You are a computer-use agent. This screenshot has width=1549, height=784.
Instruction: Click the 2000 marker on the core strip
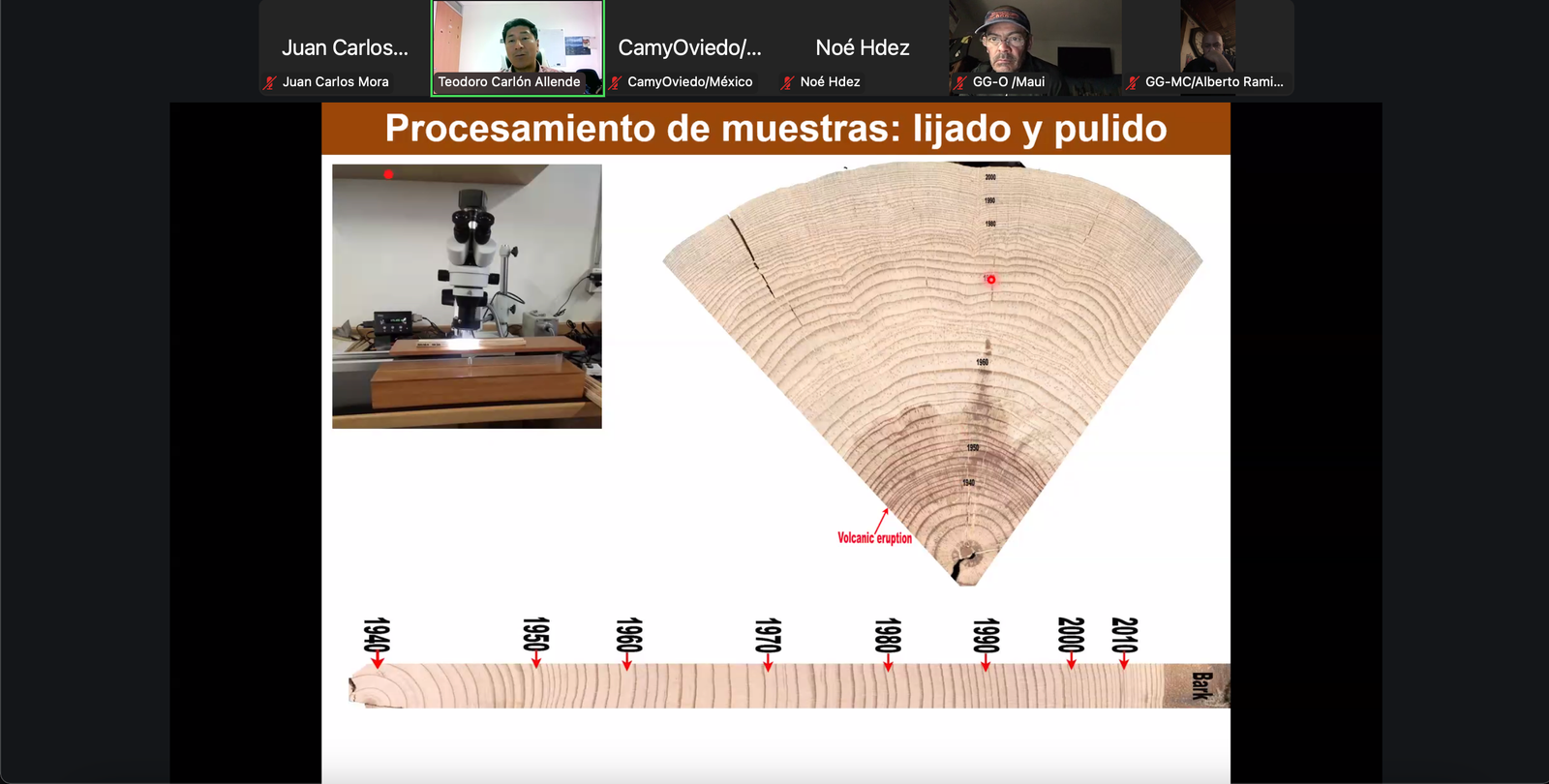coord(1071,643)
